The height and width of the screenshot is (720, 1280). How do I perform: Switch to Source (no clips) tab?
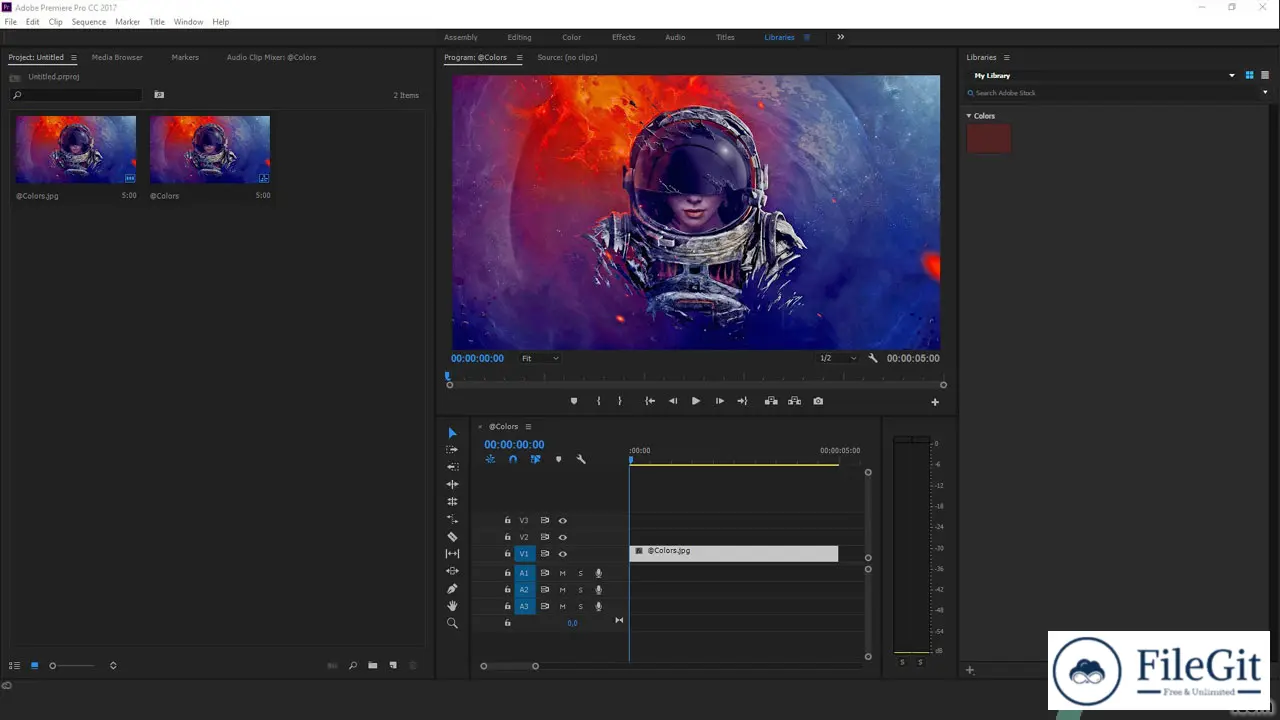567,57
